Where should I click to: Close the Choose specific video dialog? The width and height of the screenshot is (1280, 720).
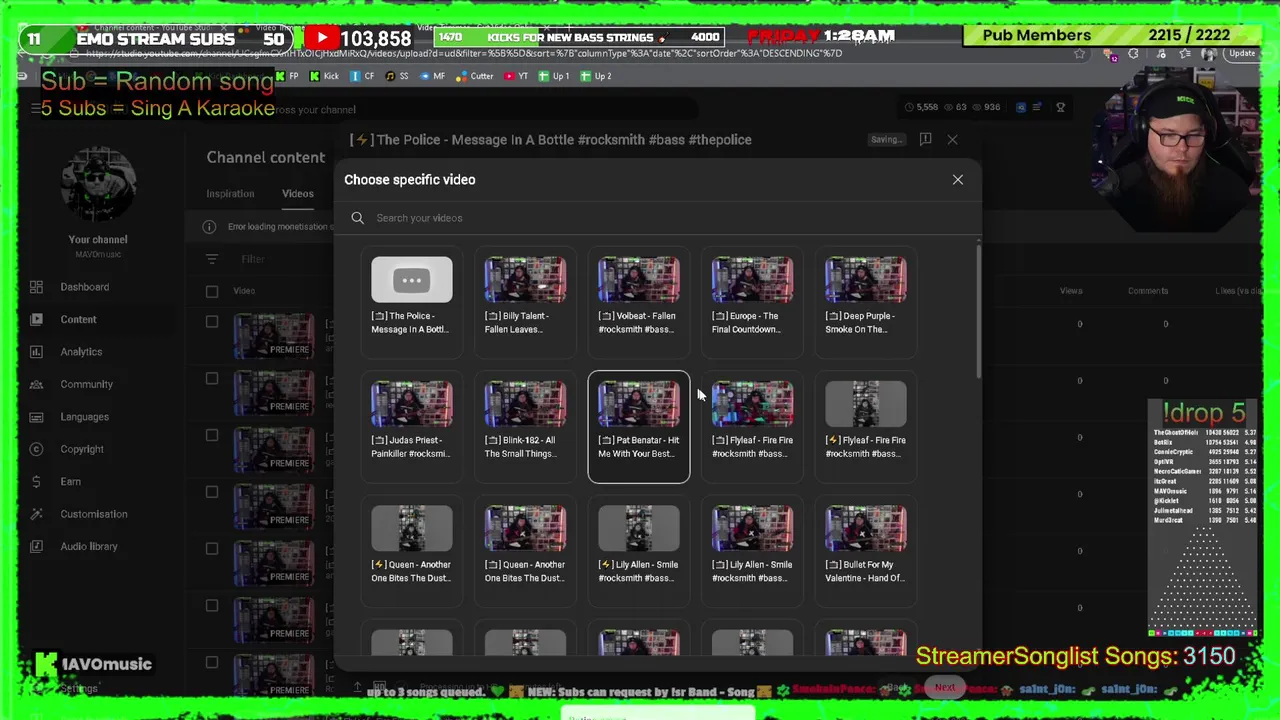(x=957, y=180)
